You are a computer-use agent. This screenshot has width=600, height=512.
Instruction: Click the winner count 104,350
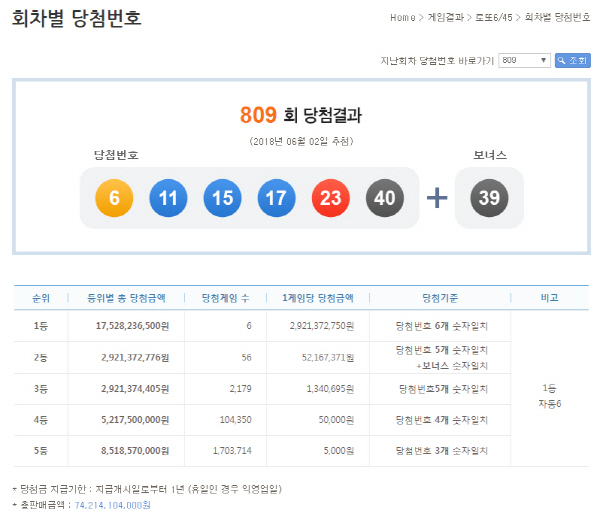click(235, 420)
